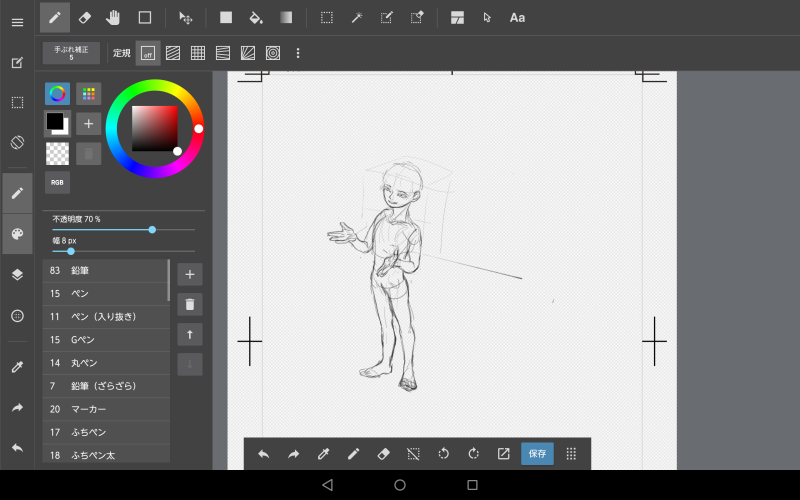Screen dimensions: 800x500
Task: Open the hamburger main menu
Action: pos(17,22)
